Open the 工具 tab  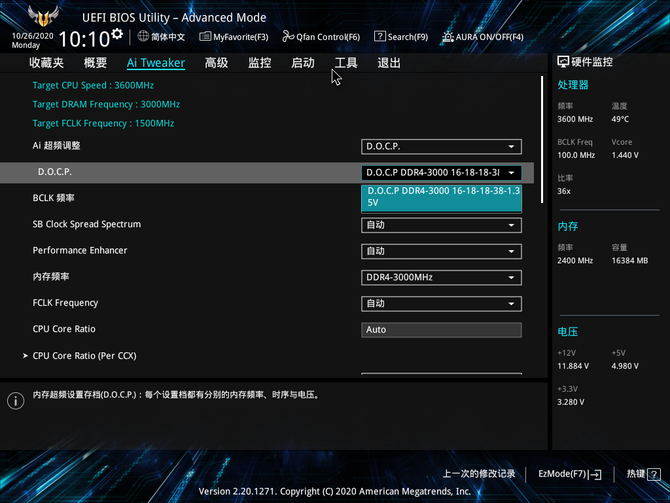[346, 63]
